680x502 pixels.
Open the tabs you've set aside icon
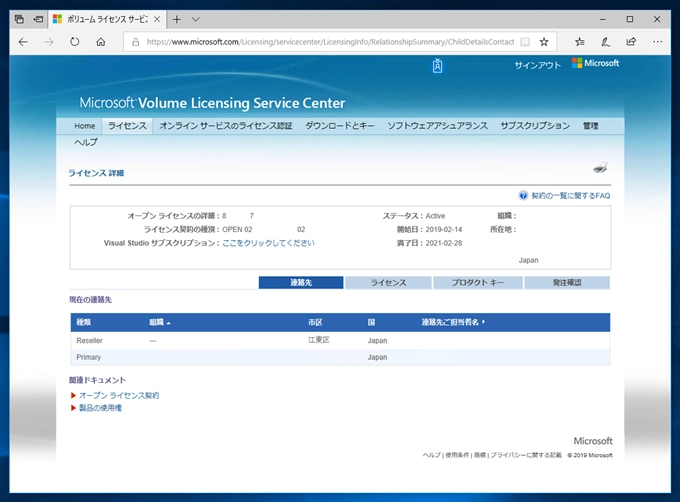pyautogui.click(x=19, y=19)
